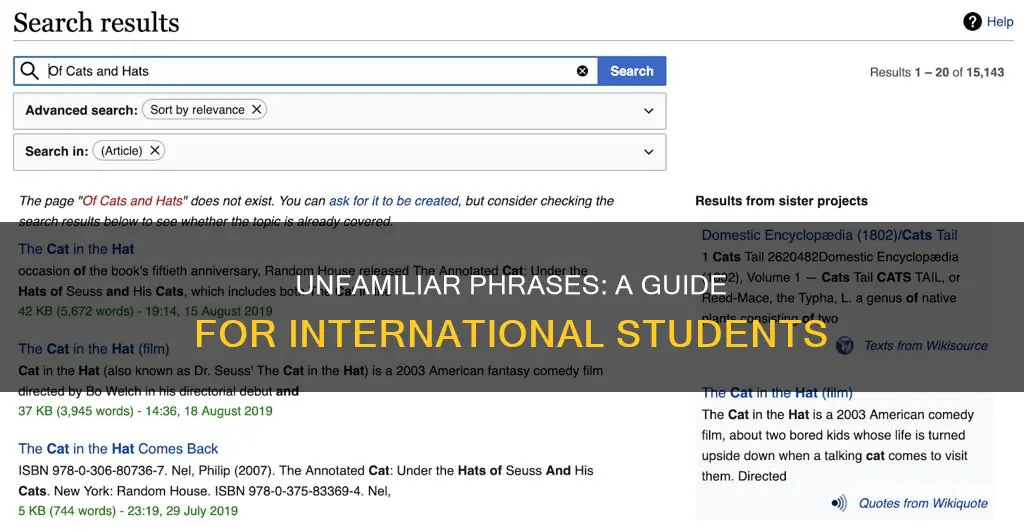The width and height of the screenshot is (1024, 531).
Task: Click '37 KB (3,945 words) - 14:36, 18 August 2019'
Action: coord(146,411)
